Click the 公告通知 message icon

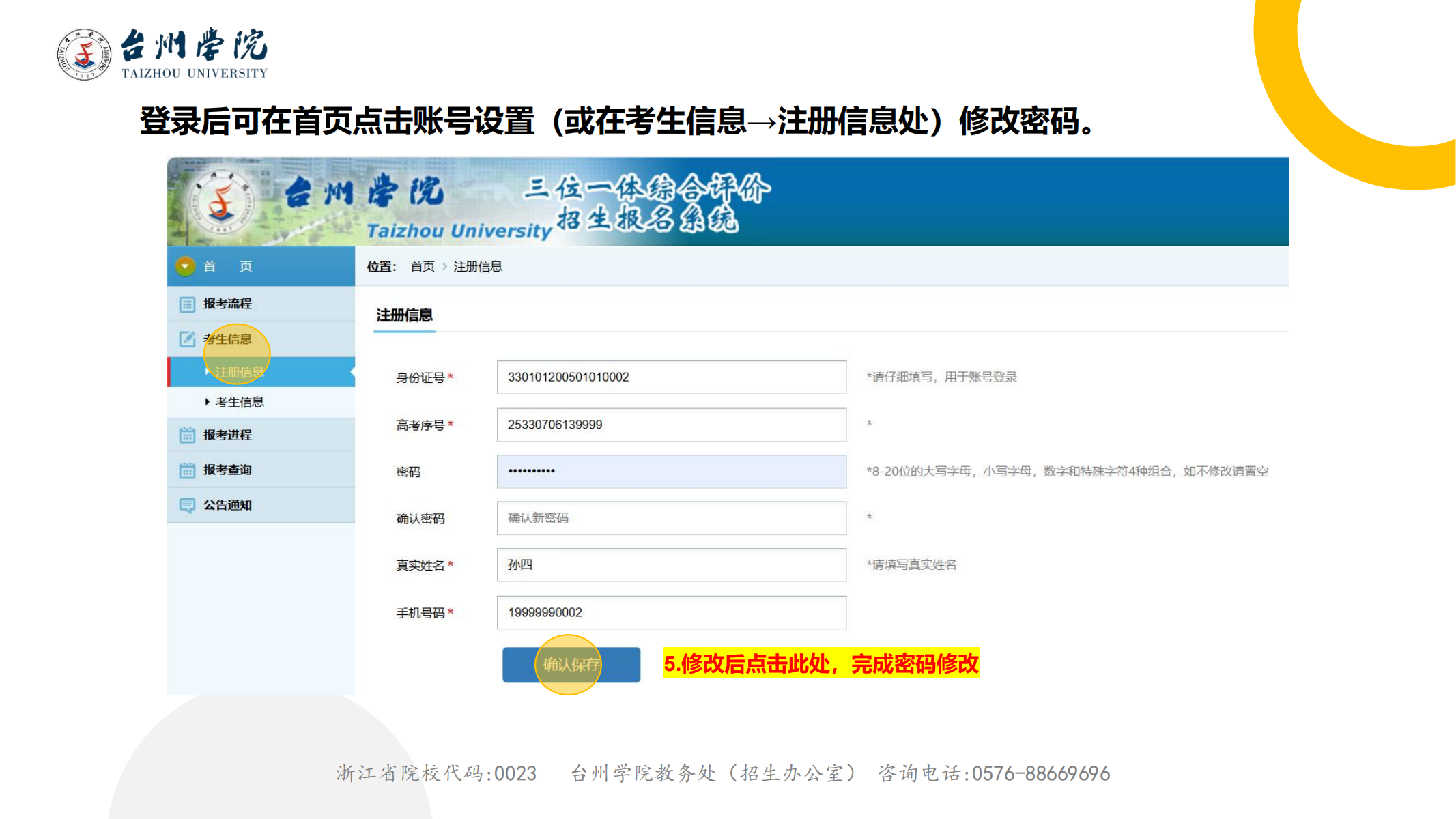point(187,505)
